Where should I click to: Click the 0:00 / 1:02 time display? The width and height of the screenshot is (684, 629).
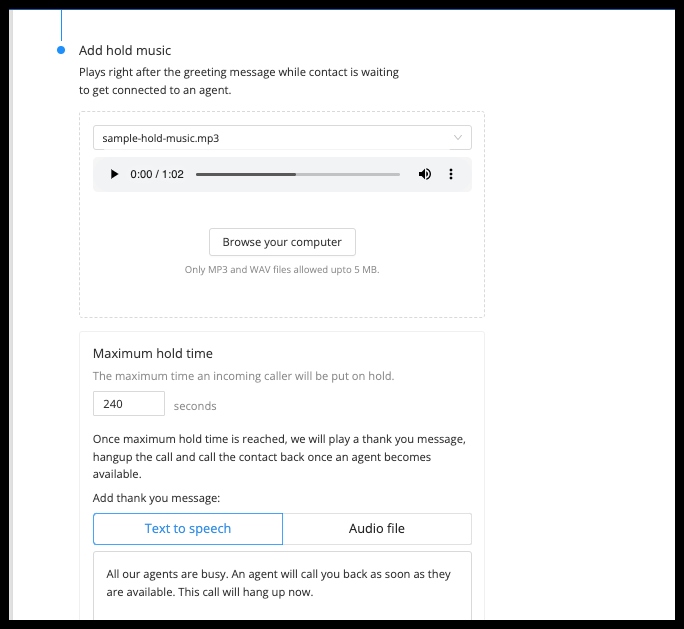pyautogui.click(x=157, y=174)
